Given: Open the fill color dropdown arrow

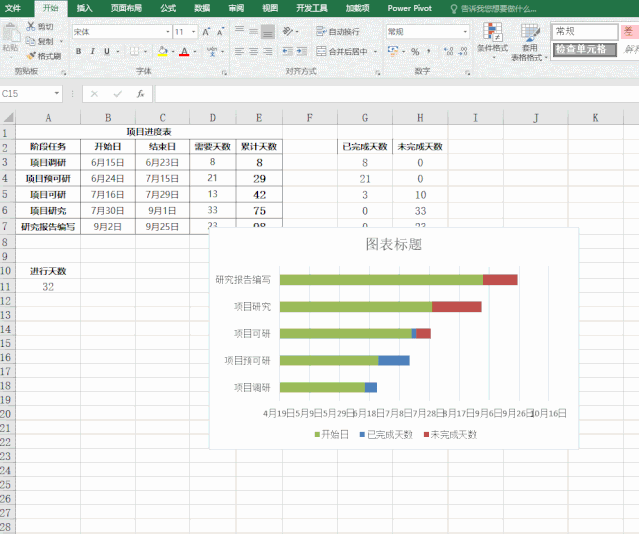Looking at the screenshot, I should (x=173, y=51).
